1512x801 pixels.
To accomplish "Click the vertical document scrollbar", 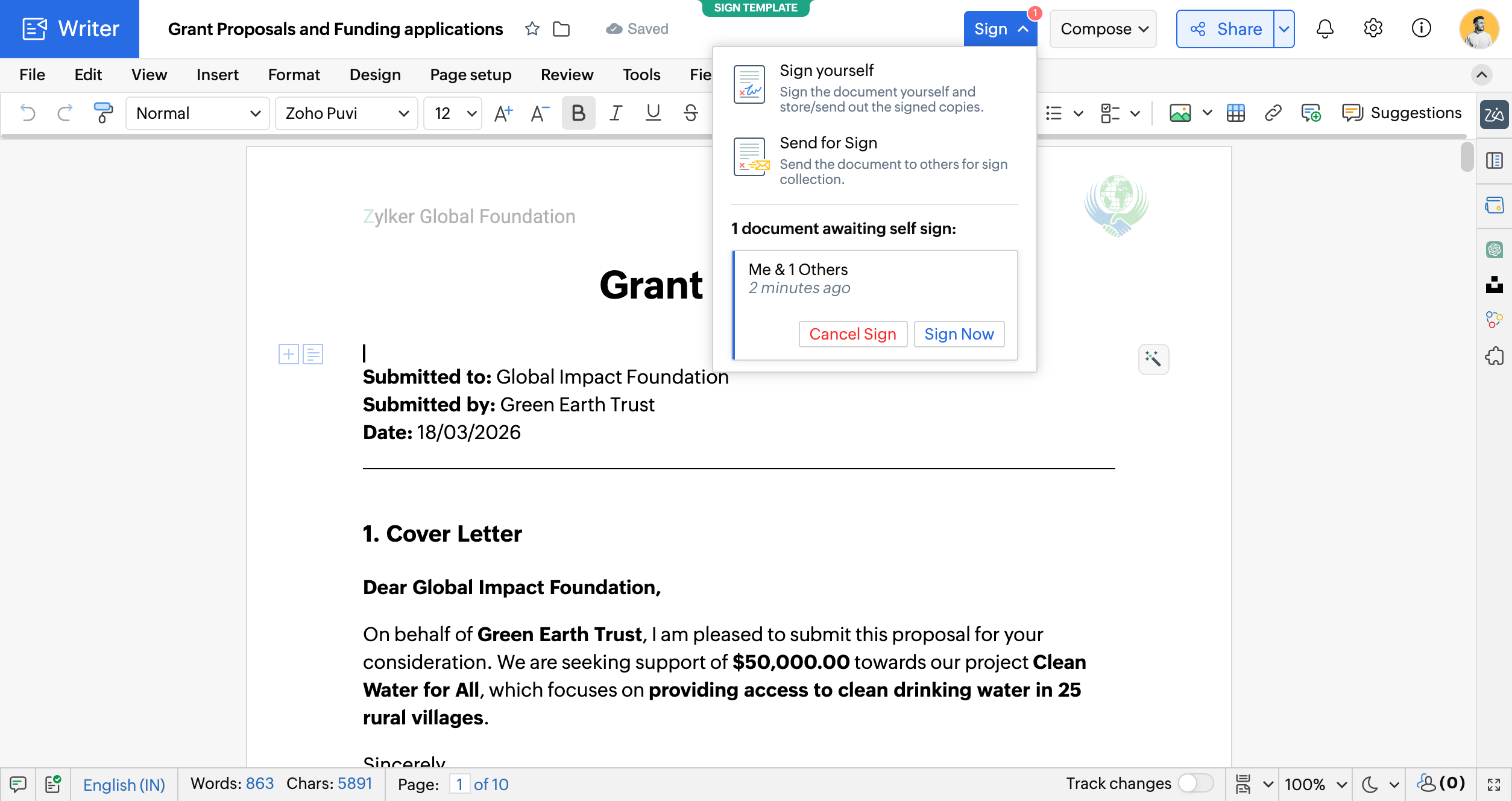I will 1467,158.
